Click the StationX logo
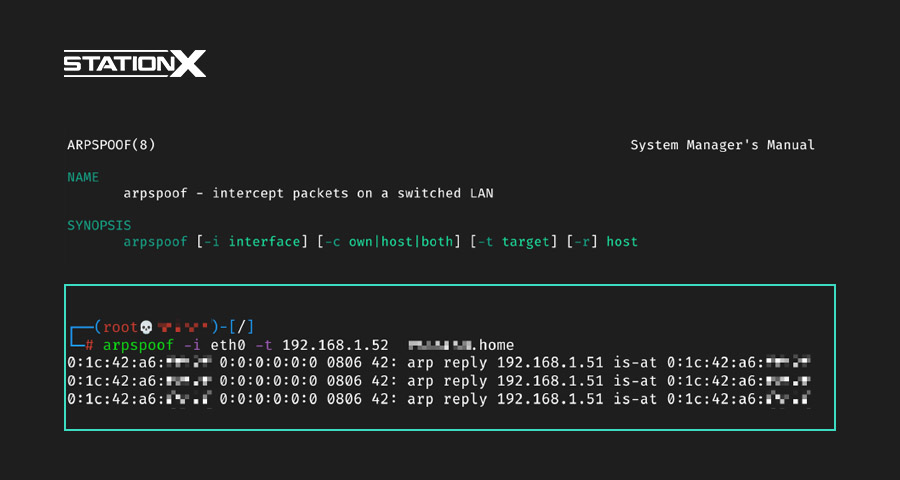 (x=134, y=65)
